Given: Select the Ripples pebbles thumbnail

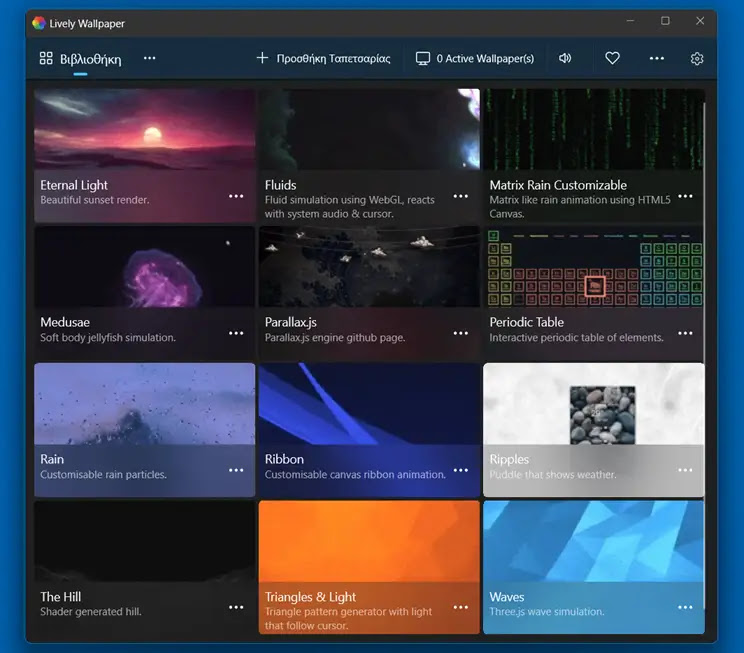Looking at the screenshot, I should (x=594, y=404).
